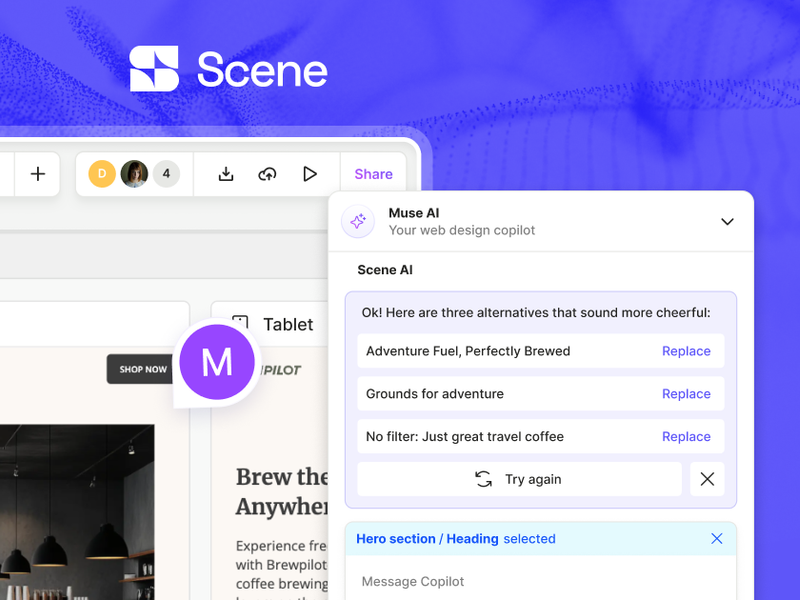The image size is (800, 600).
Task: Preview the design with the play icon
Action: point(310,174)
